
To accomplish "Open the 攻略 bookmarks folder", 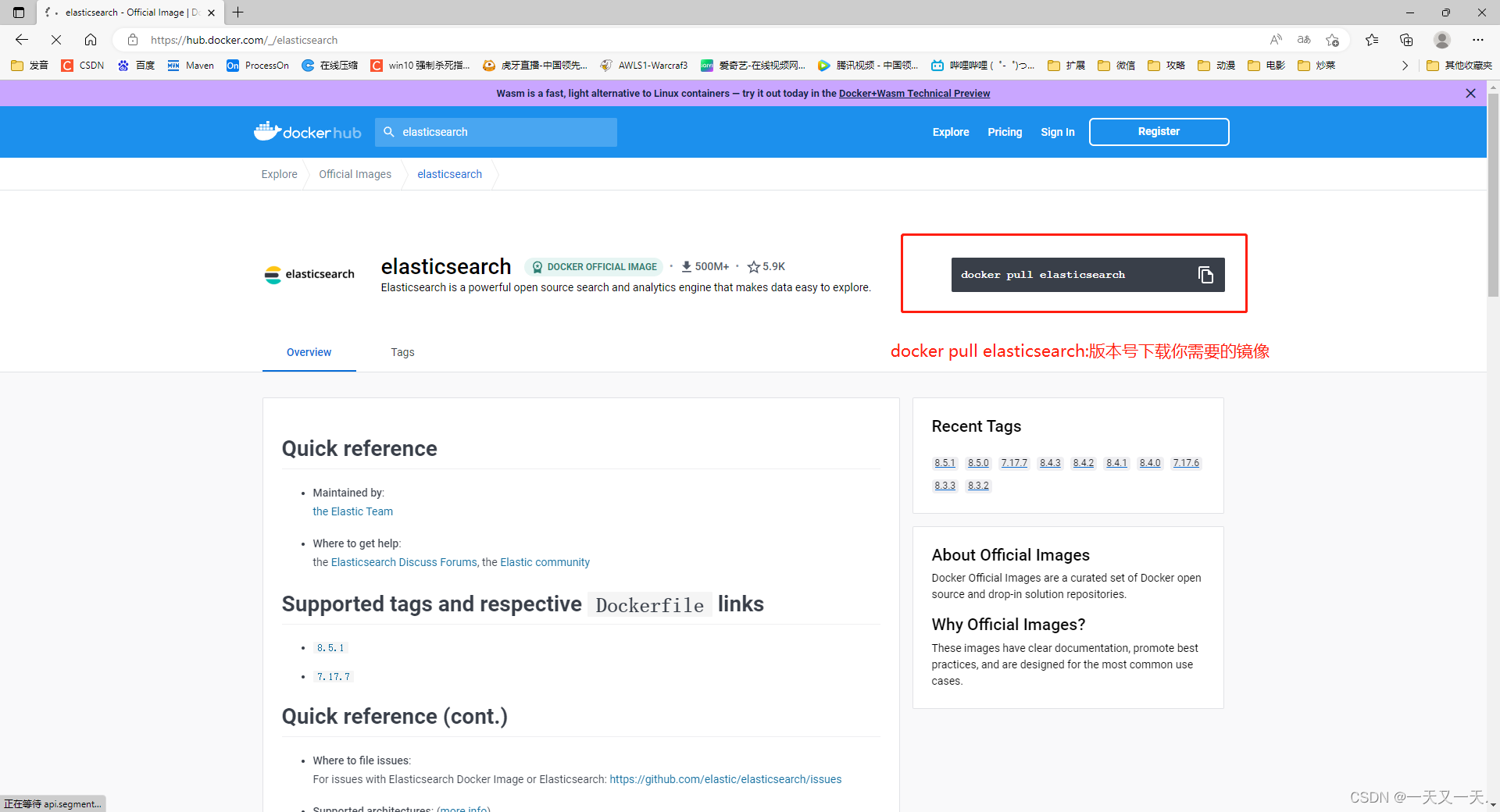I will click(1166, 66).
